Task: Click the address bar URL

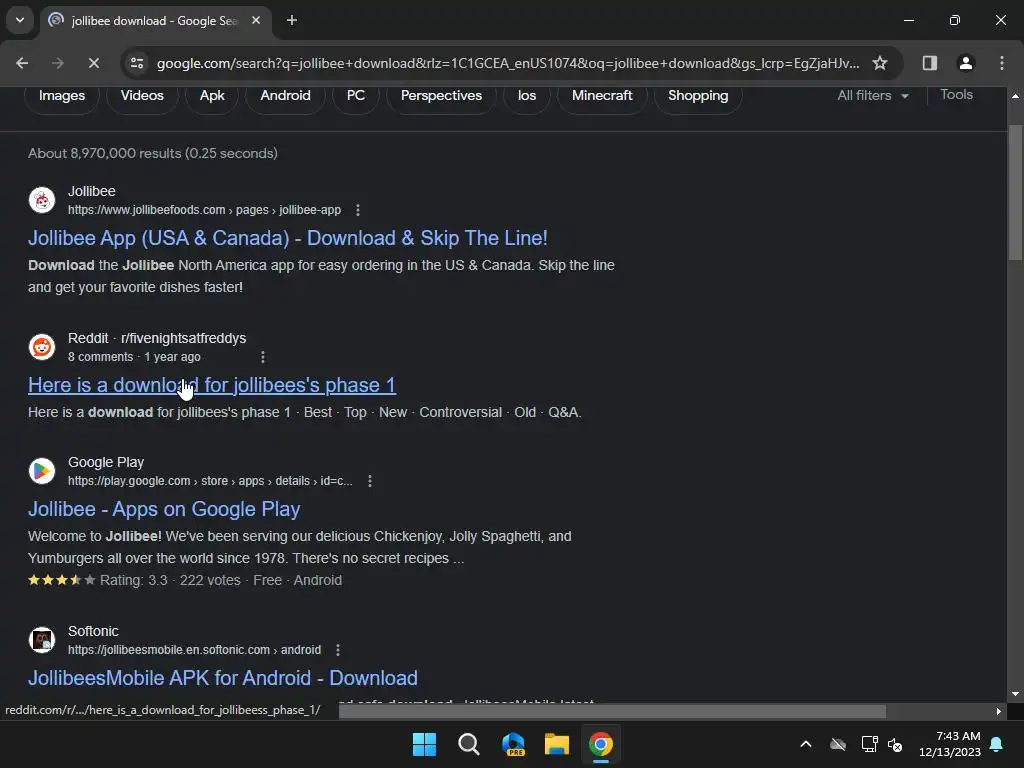Action: [x=507, y=63]
